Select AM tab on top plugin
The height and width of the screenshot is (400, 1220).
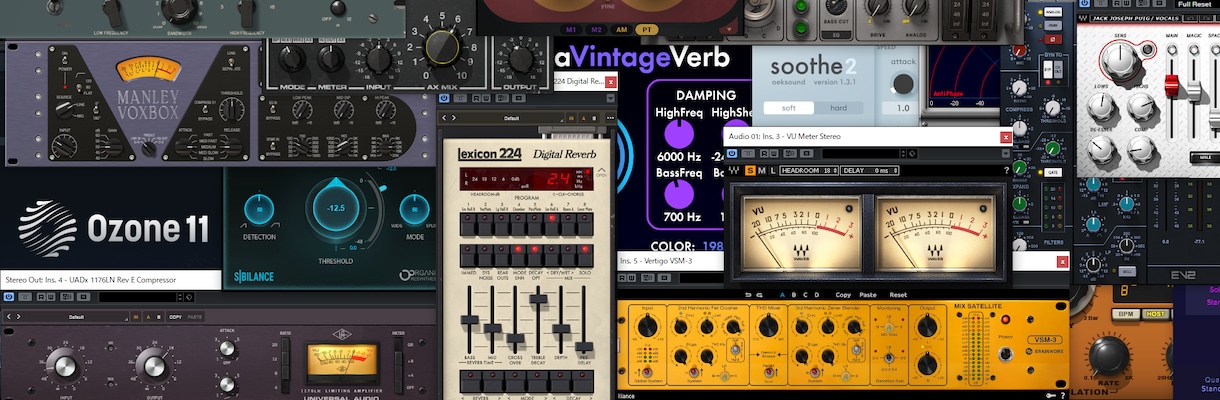[621, 29]
